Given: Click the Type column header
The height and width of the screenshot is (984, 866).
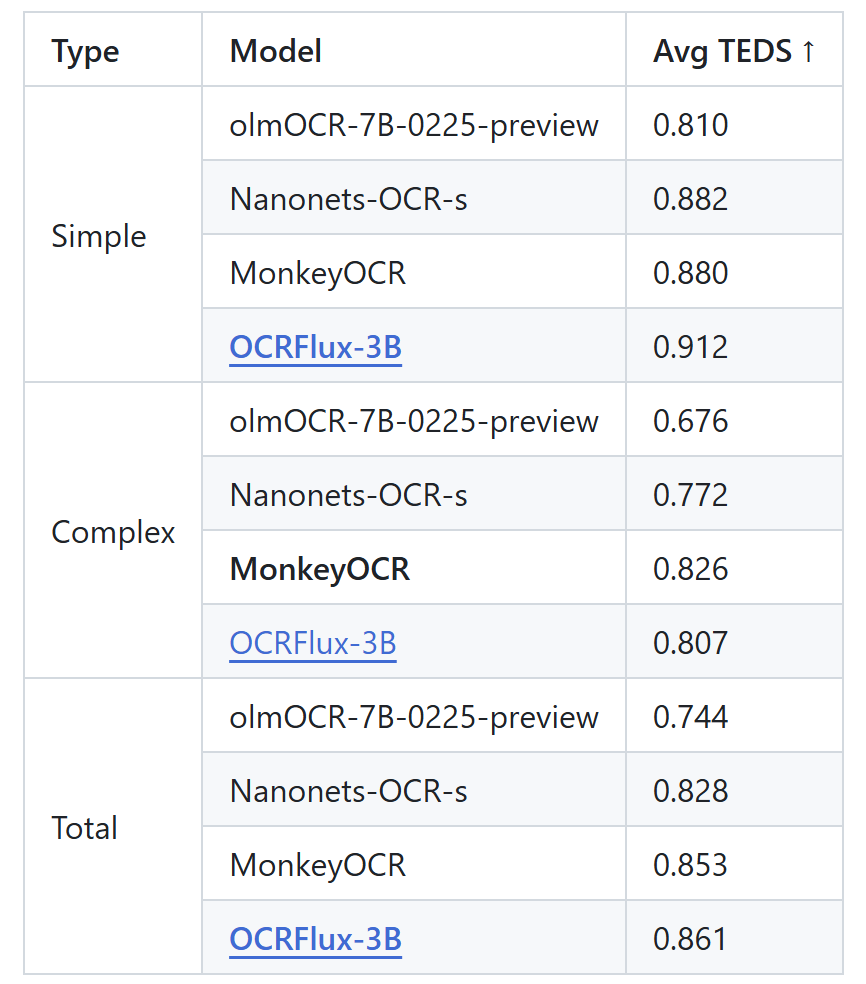Looking at the screenshot, I should 85,51.
